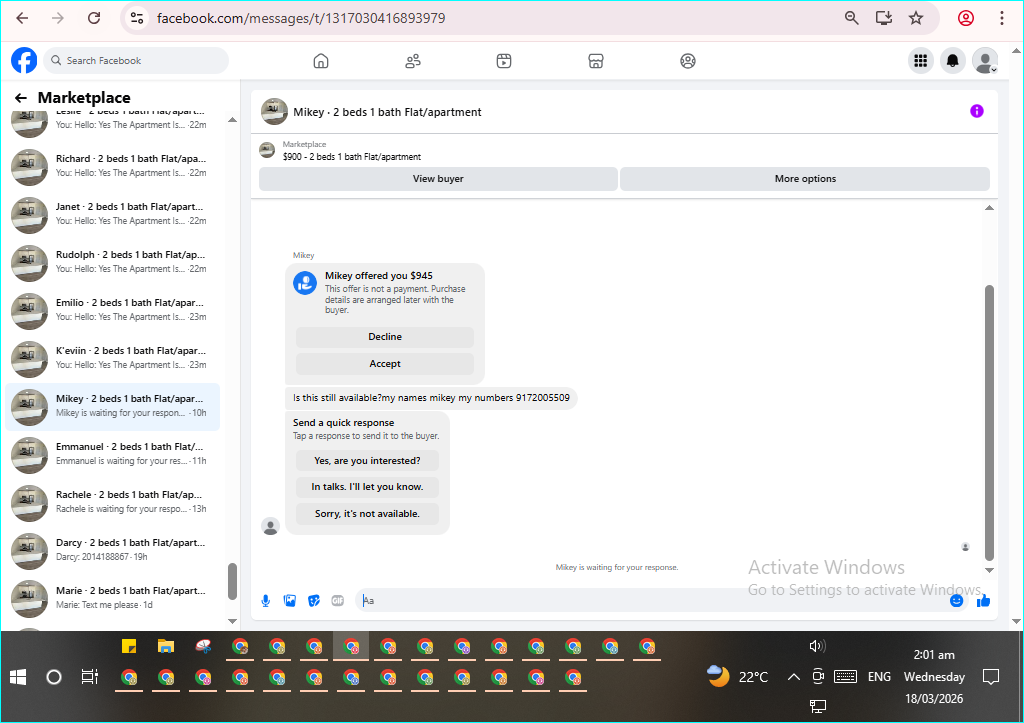Click the chat scrollbar down arrow

989,570
